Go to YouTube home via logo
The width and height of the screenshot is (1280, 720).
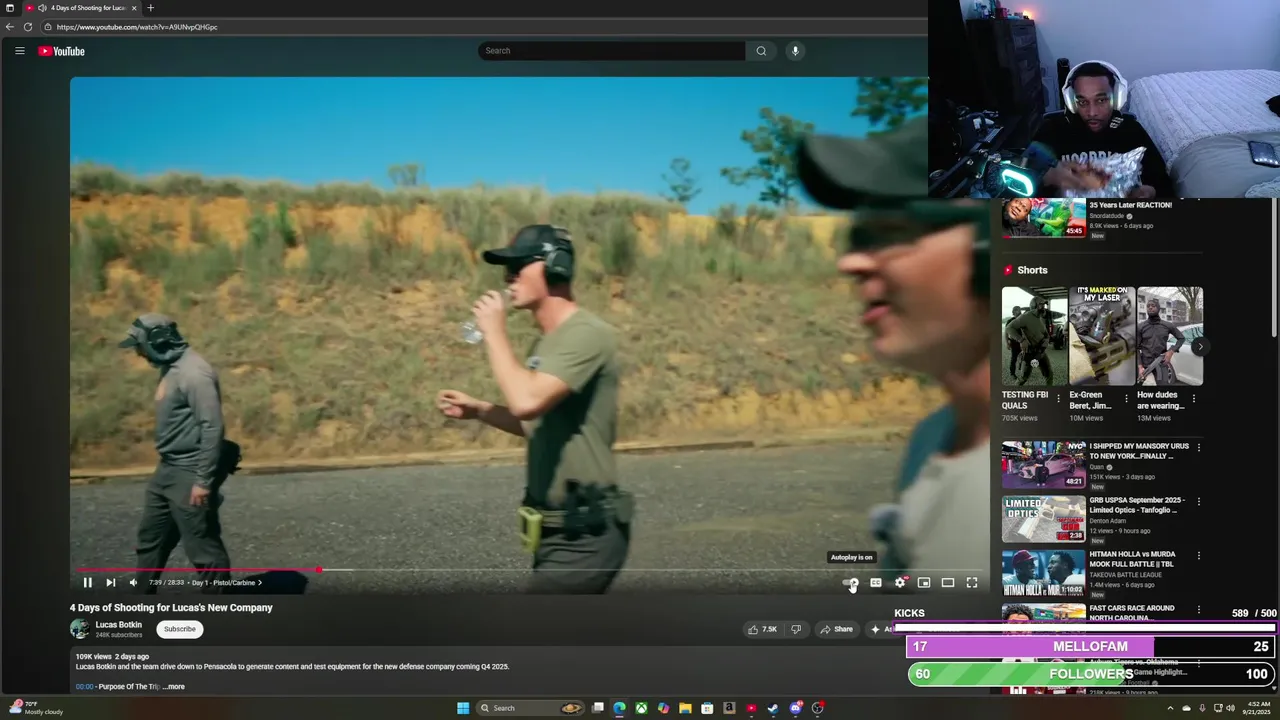pos(62,51)
